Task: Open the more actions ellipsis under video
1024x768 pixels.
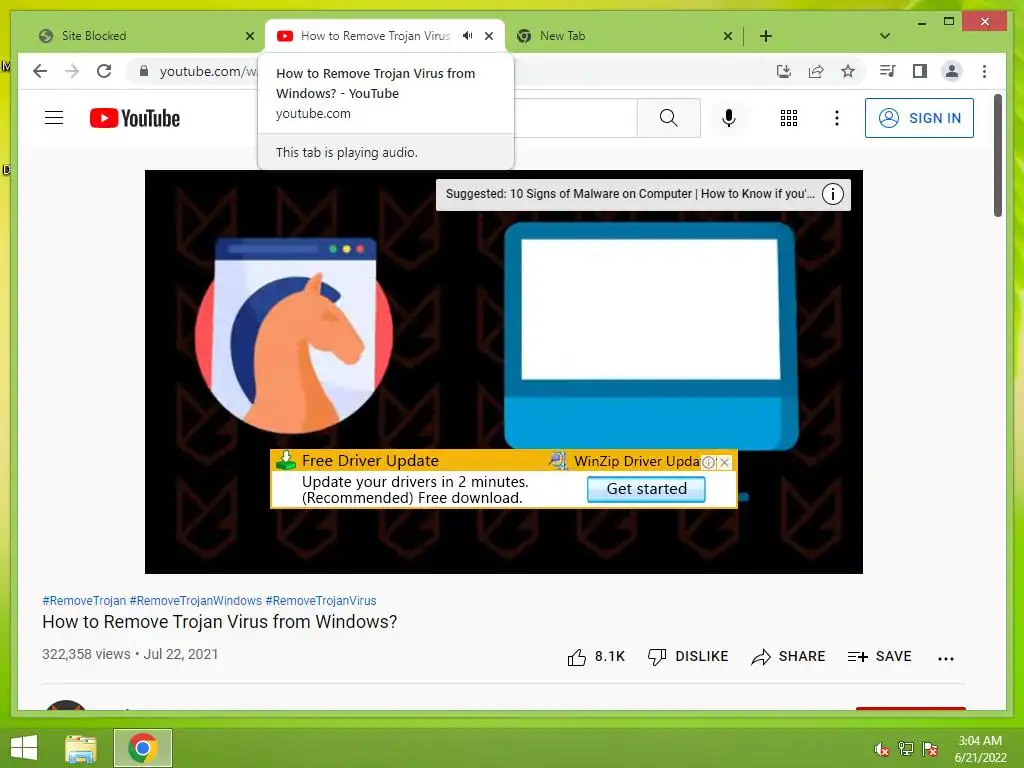Action: [946, 658]
